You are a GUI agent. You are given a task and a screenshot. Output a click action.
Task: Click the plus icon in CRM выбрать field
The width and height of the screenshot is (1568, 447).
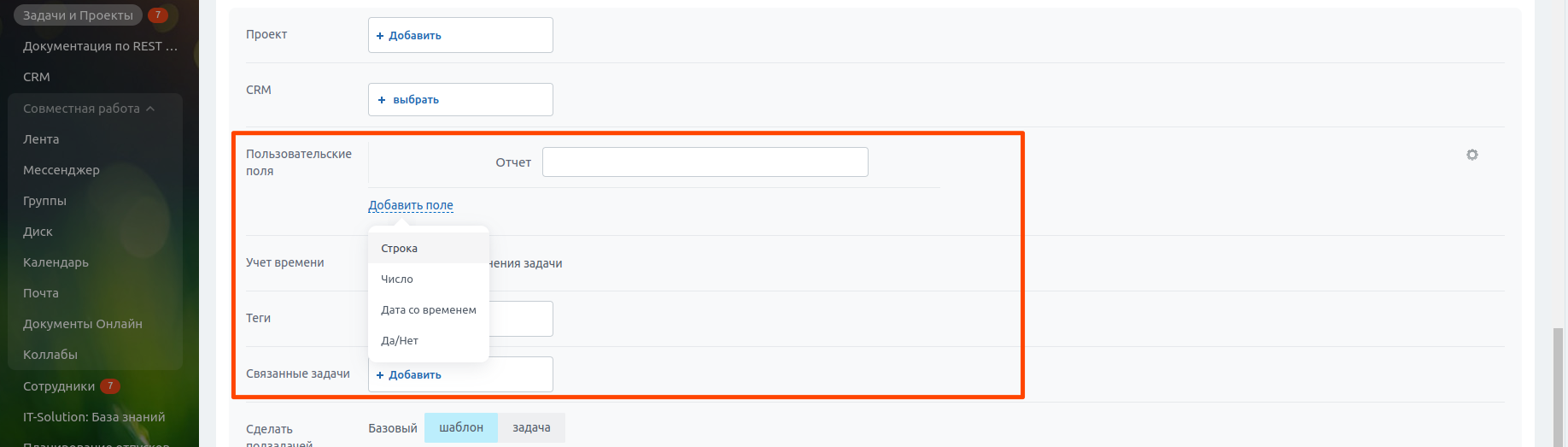382,100
